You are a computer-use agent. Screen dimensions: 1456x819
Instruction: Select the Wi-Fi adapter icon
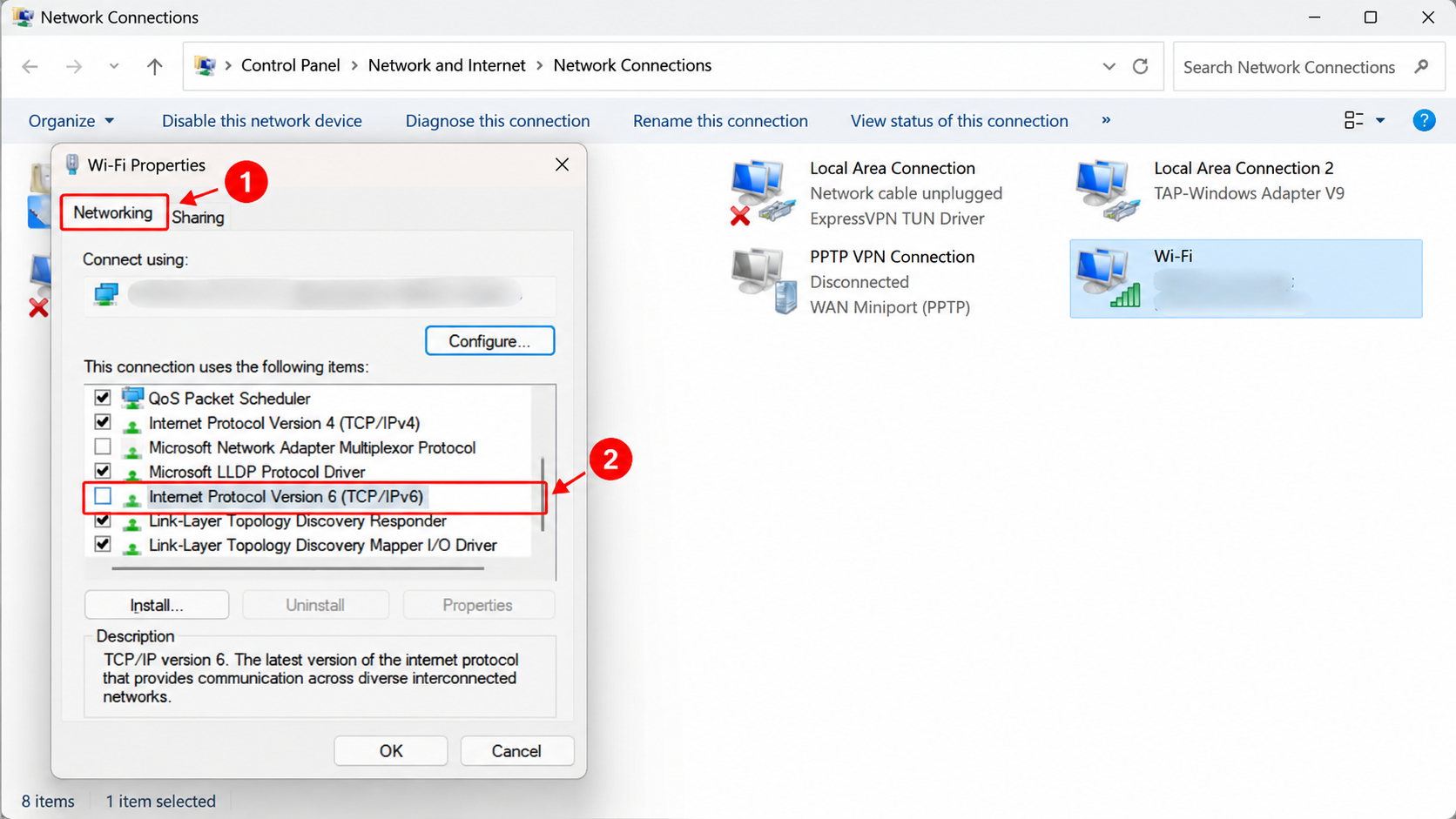[x=1108, y=278]
